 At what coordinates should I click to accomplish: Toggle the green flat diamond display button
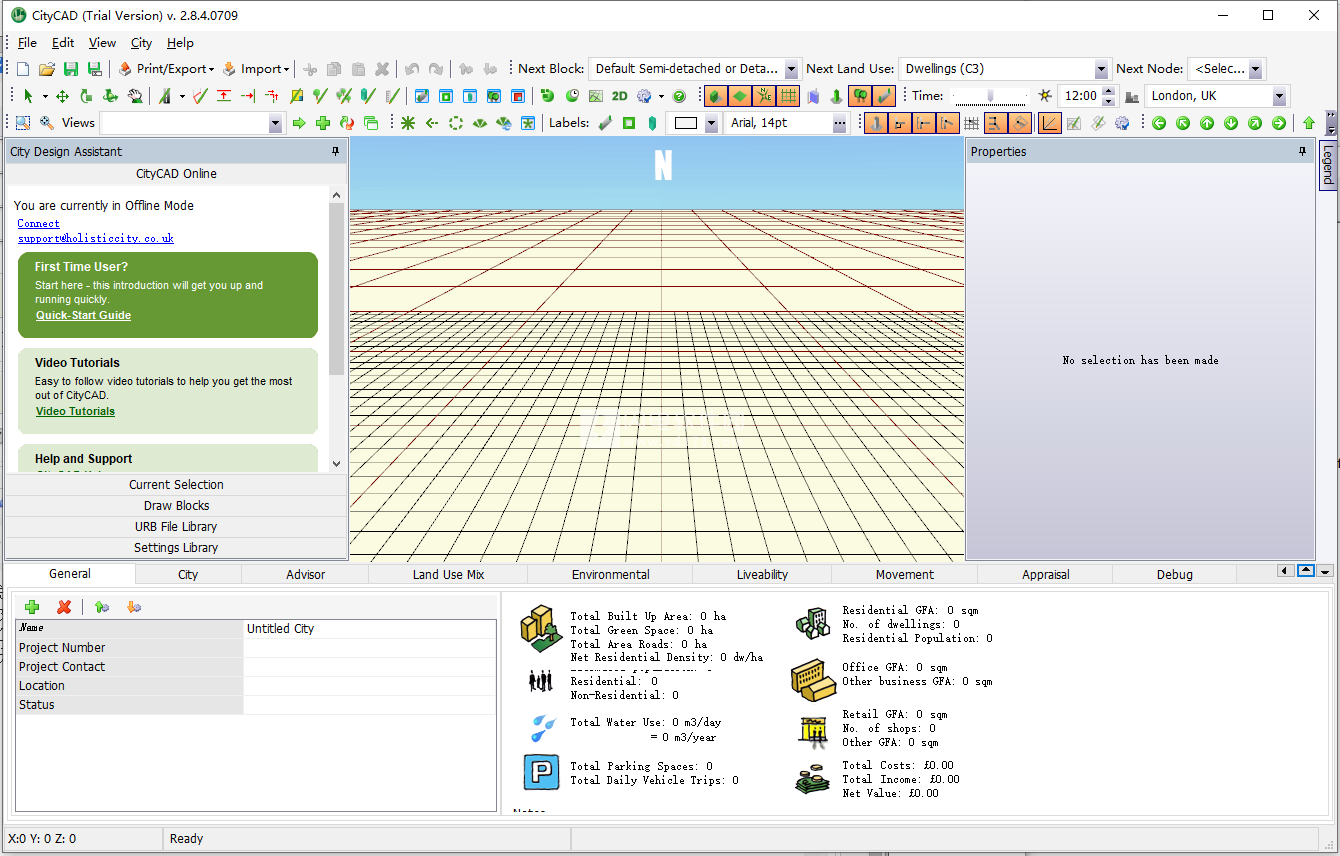(x=740, y=96)
